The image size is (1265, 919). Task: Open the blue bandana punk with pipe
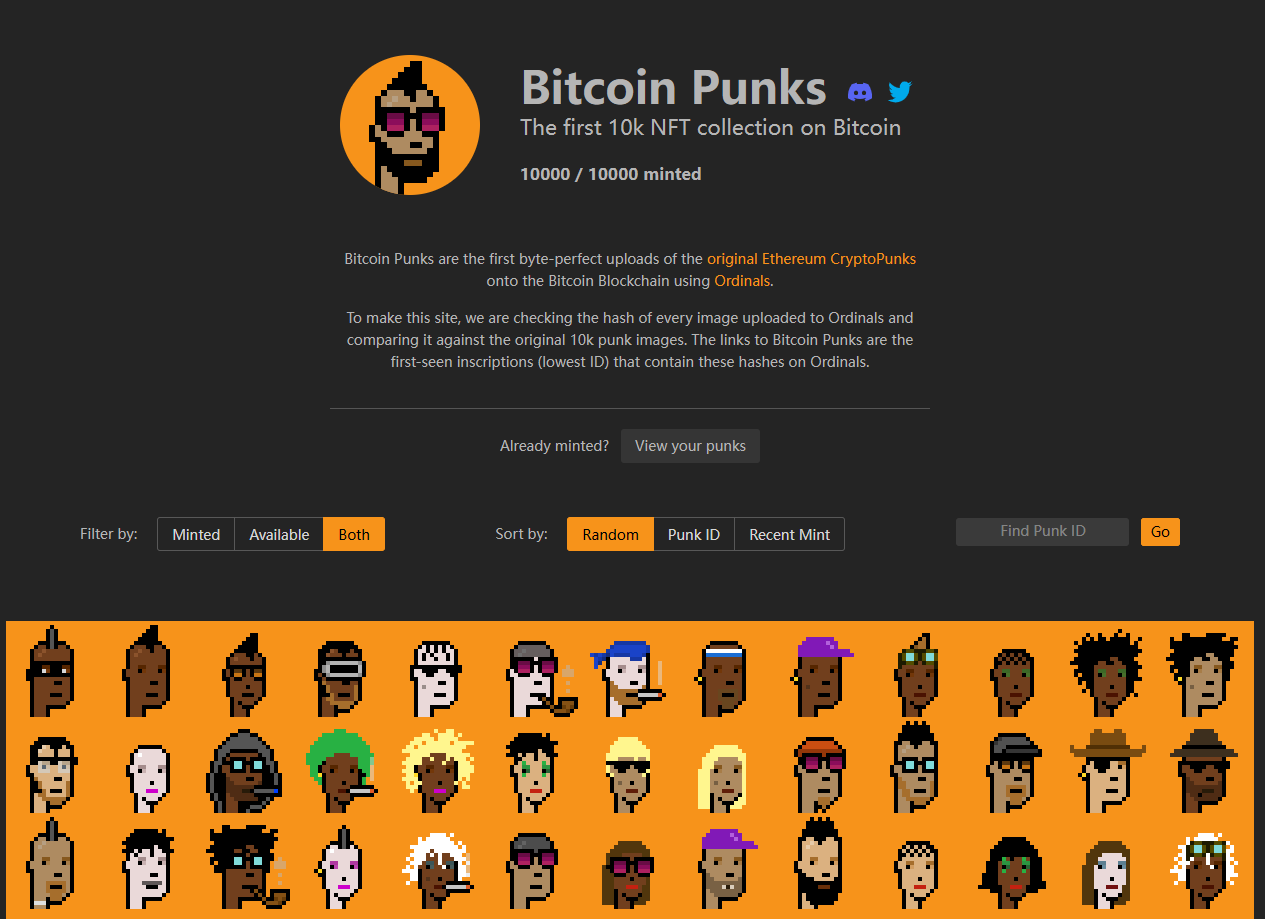(627, 677)
